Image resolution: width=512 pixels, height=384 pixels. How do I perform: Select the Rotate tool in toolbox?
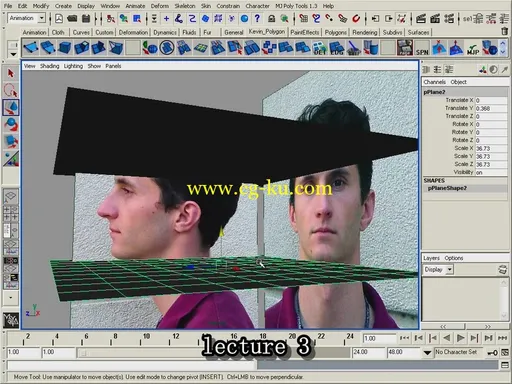click(x=11, y=125)
